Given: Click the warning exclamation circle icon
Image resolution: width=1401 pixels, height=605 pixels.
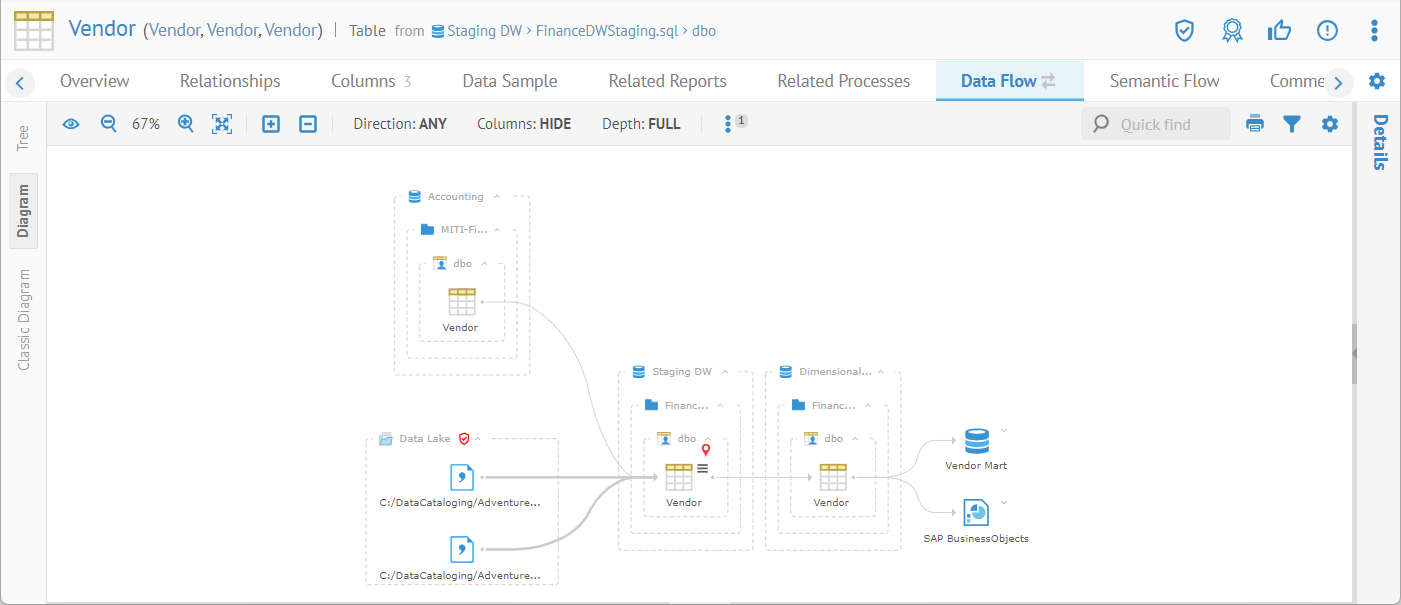Looking at the screenshot, I should 1327,31.
